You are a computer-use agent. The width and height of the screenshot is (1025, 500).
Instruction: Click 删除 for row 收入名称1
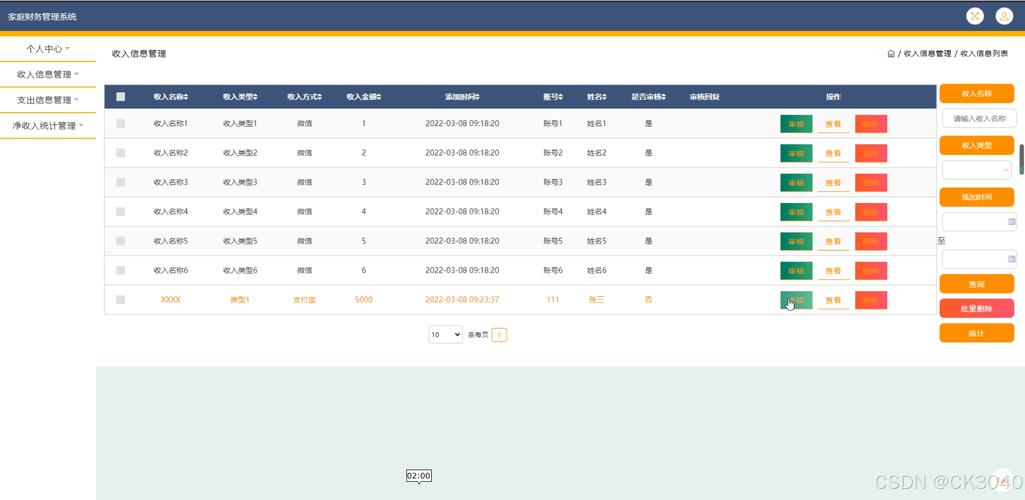click(x=871, y=124)
